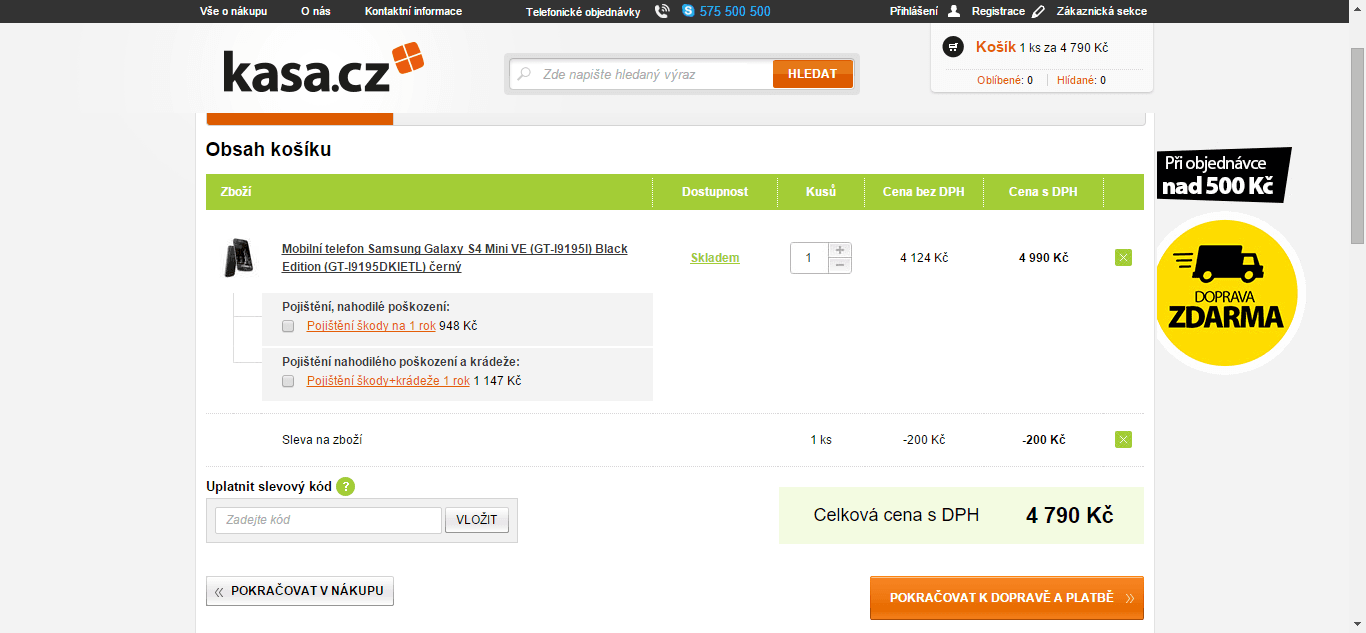Click the user icon next to Přihlášení
The height and width of the screenshot is (633, 1366).
954,11
